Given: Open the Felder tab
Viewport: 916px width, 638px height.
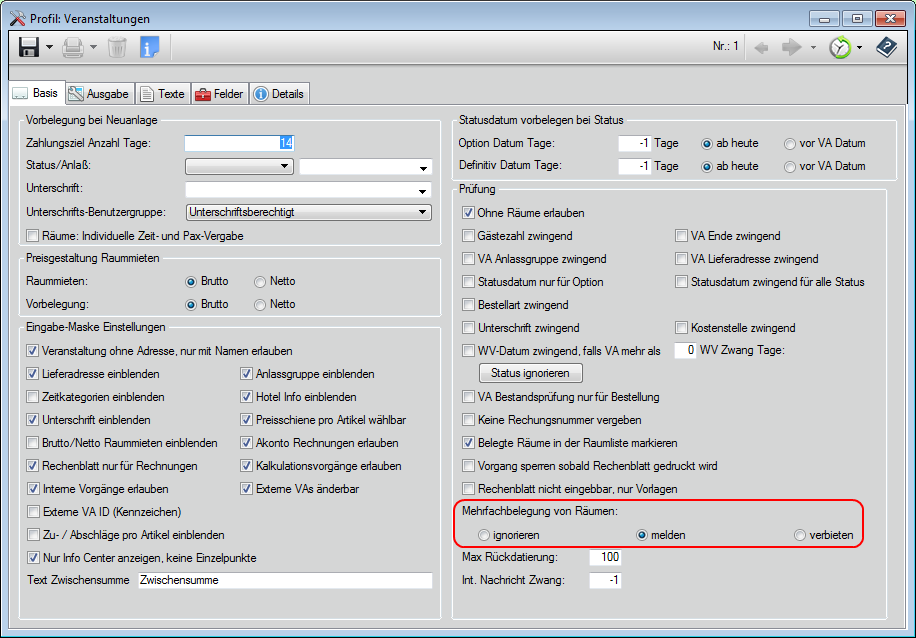Looking at the screenshot, I should 219,93.
